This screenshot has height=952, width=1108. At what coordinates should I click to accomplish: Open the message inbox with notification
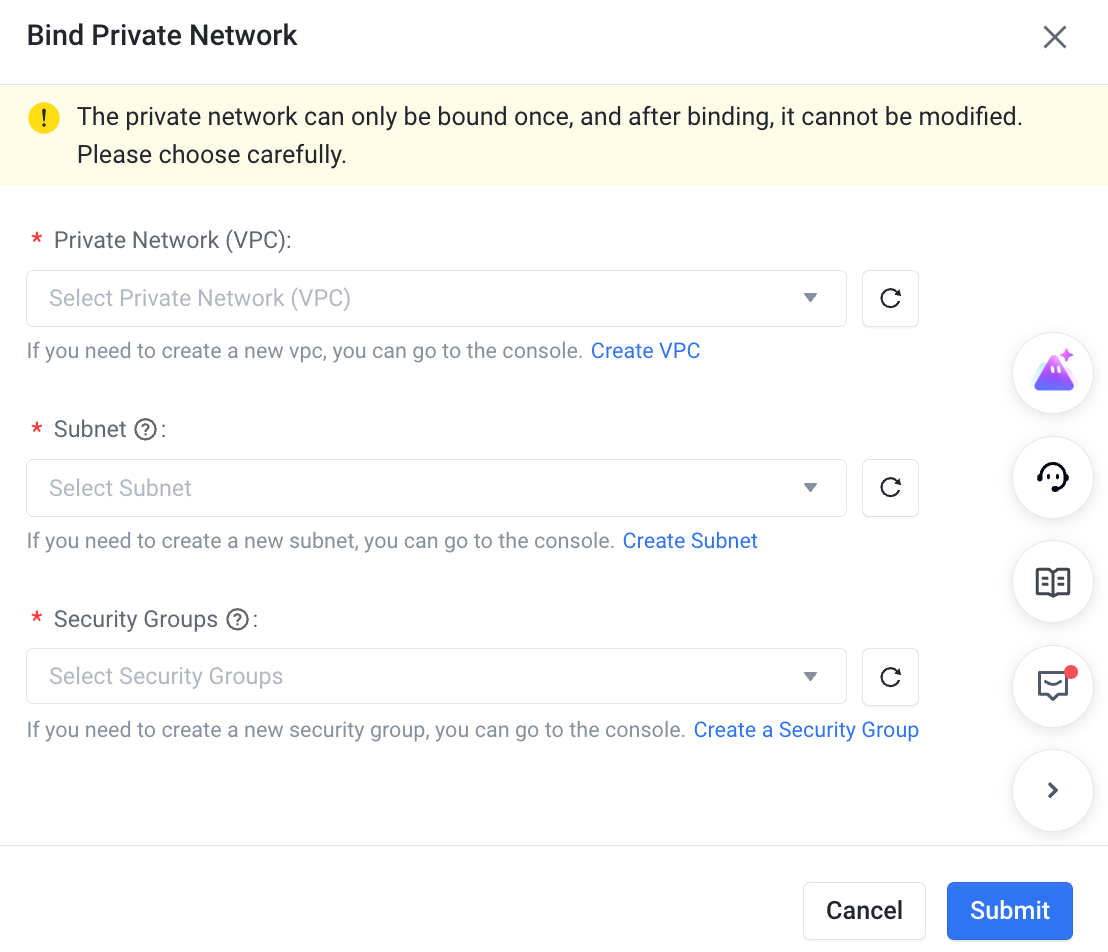[1052, 686]
